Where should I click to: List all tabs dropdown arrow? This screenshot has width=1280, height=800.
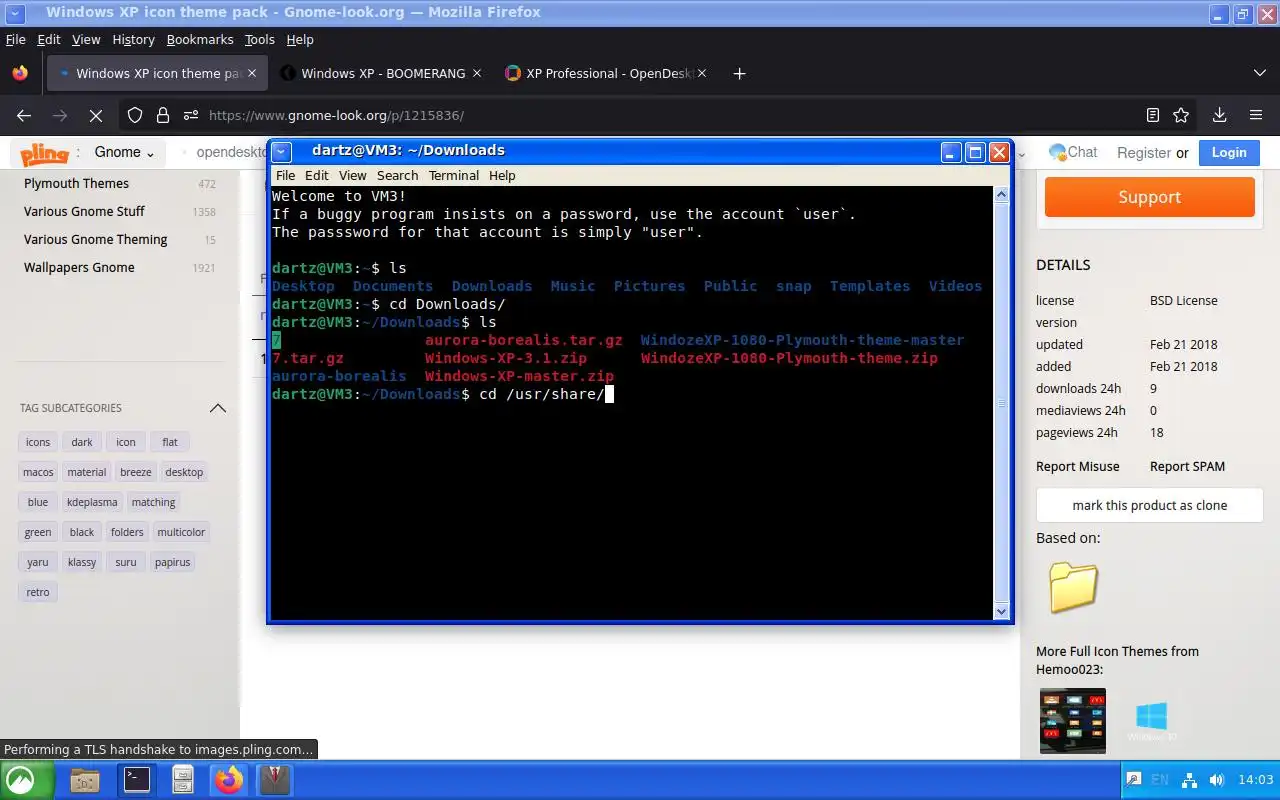tap(1260, 73)
